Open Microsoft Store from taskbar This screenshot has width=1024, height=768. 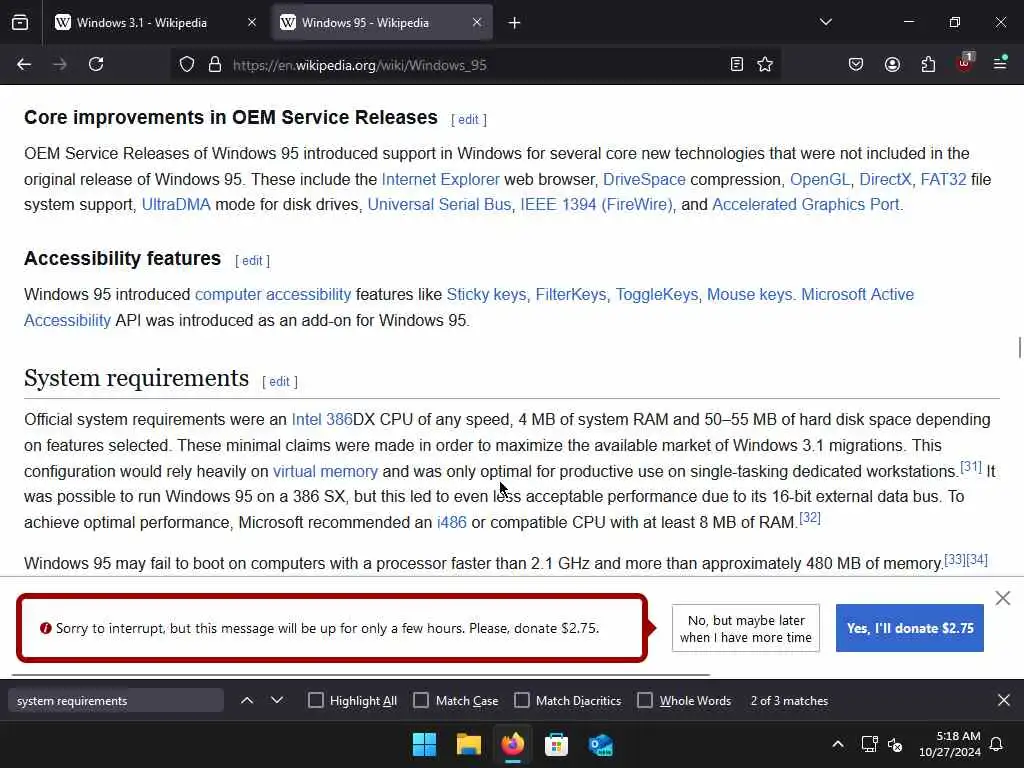(556, 744)
